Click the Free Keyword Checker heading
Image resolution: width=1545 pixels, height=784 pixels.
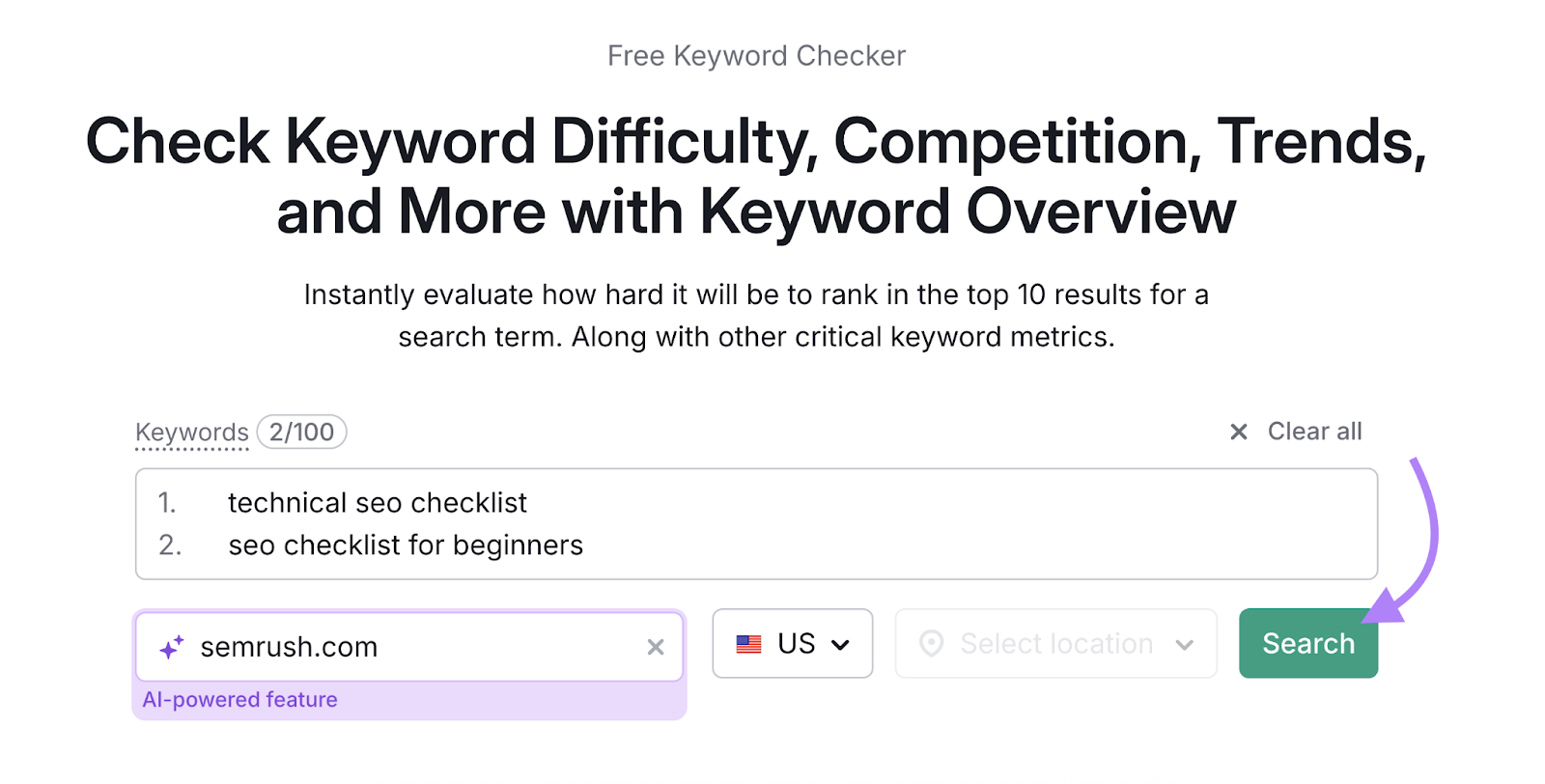click(x=756, y=55)
